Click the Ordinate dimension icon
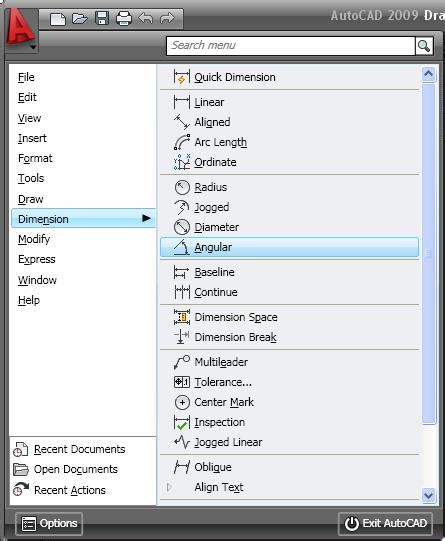Image resolution: width=445 pixels, height=541 pixels. tap(181, 162)
